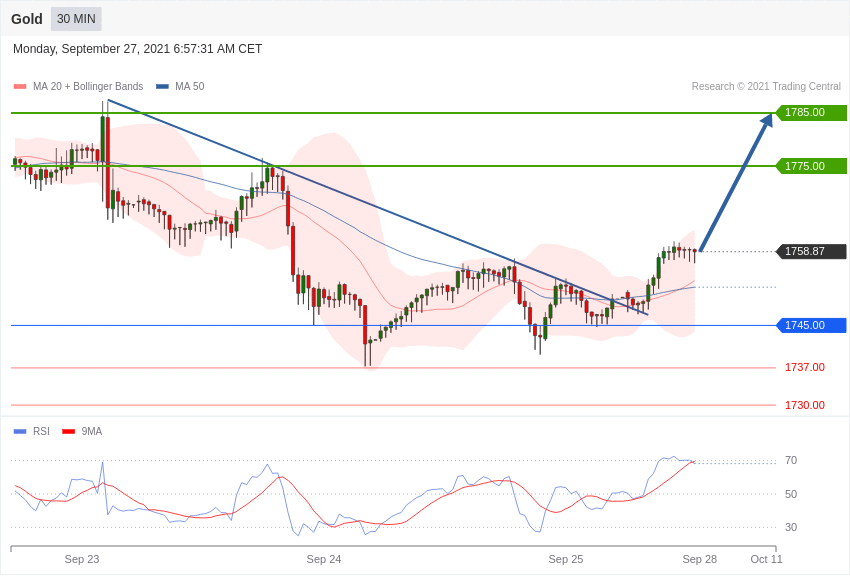Click the red 1737.00 support label

click(805, 367)
